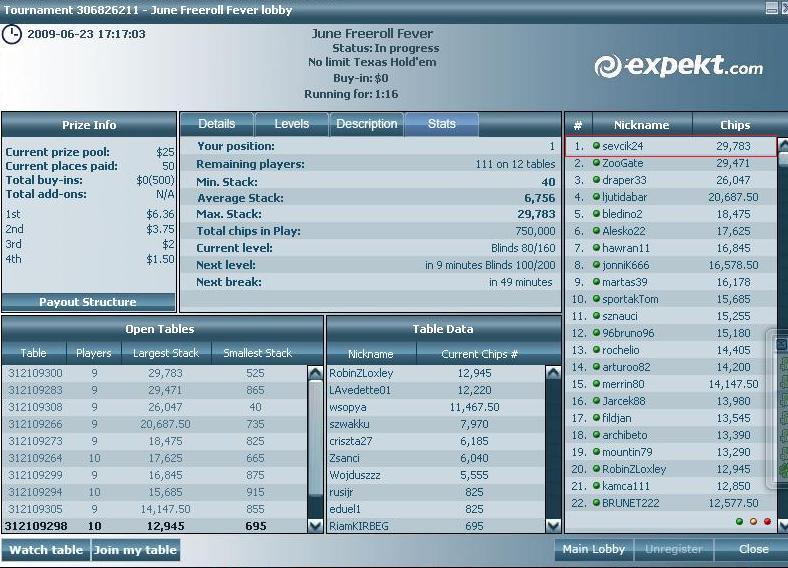Open the Payout Structure
Screen dimensions: 788x568
pos(88,302)
